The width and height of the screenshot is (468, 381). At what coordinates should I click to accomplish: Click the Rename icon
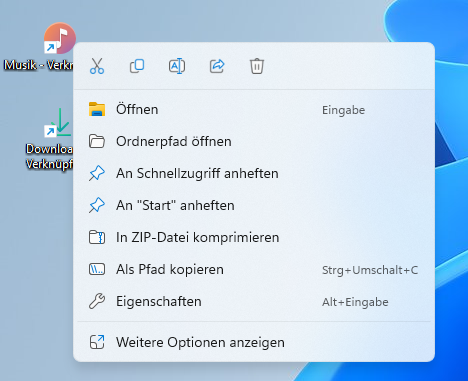(x=177, y=66)
